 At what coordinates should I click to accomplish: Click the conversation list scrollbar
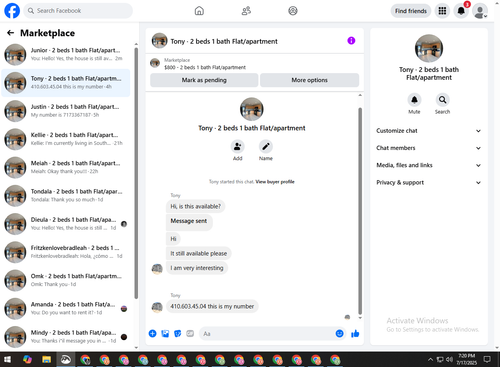point(136,173)
